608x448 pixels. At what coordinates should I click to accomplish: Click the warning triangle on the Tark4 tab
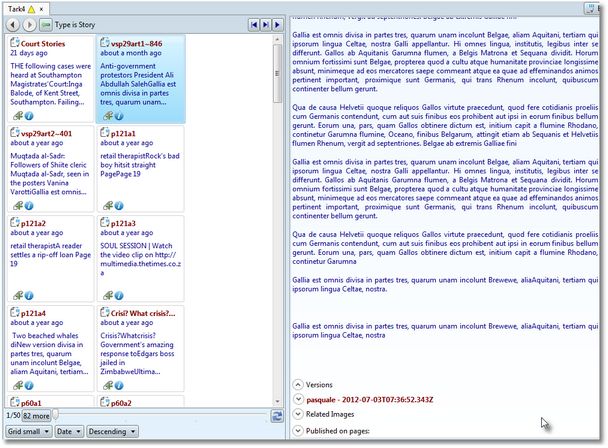click(x=31, y=9)
